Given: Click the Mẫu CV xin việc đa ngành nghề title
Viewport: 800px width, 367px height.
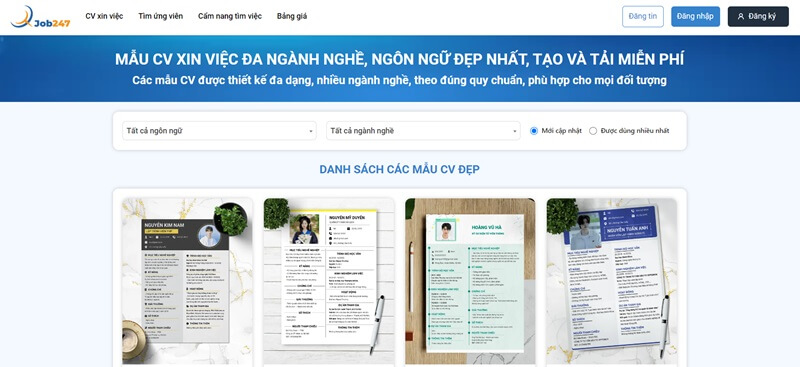Looking at the screenshot, I should point(399,59).
